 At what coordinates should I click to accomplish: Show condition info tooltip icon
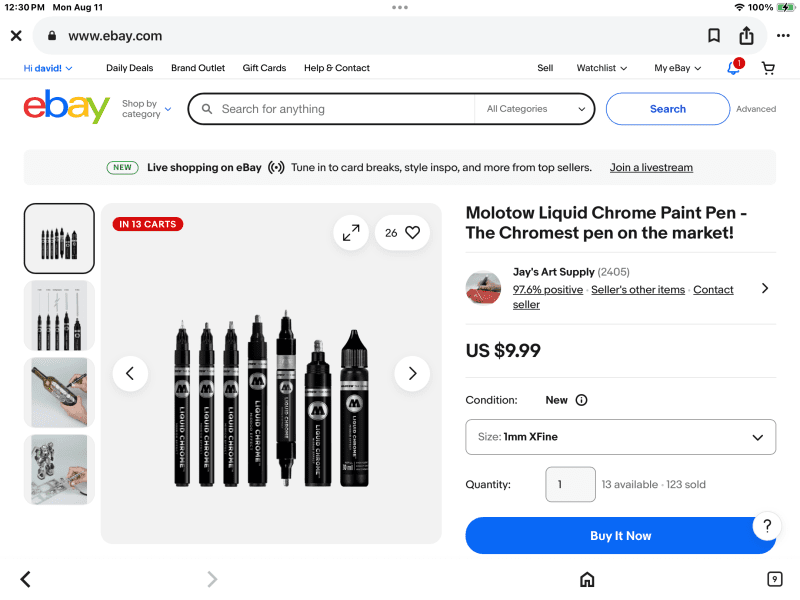(x=581, y=400)
